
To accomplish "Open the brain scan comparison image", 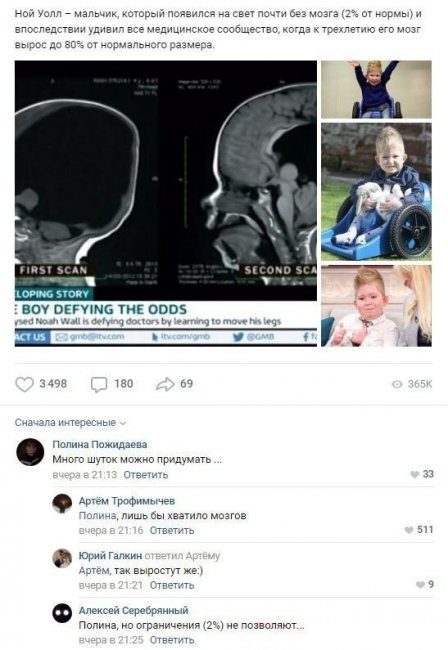I will coord(166,203).
